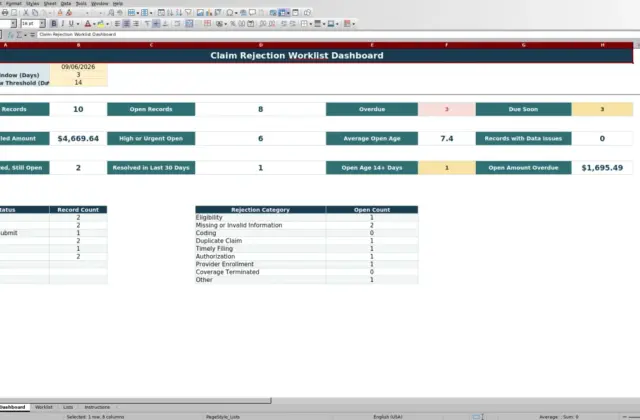Select the Open Amount Overdue value $1,695.49

[x=602, y=168]
